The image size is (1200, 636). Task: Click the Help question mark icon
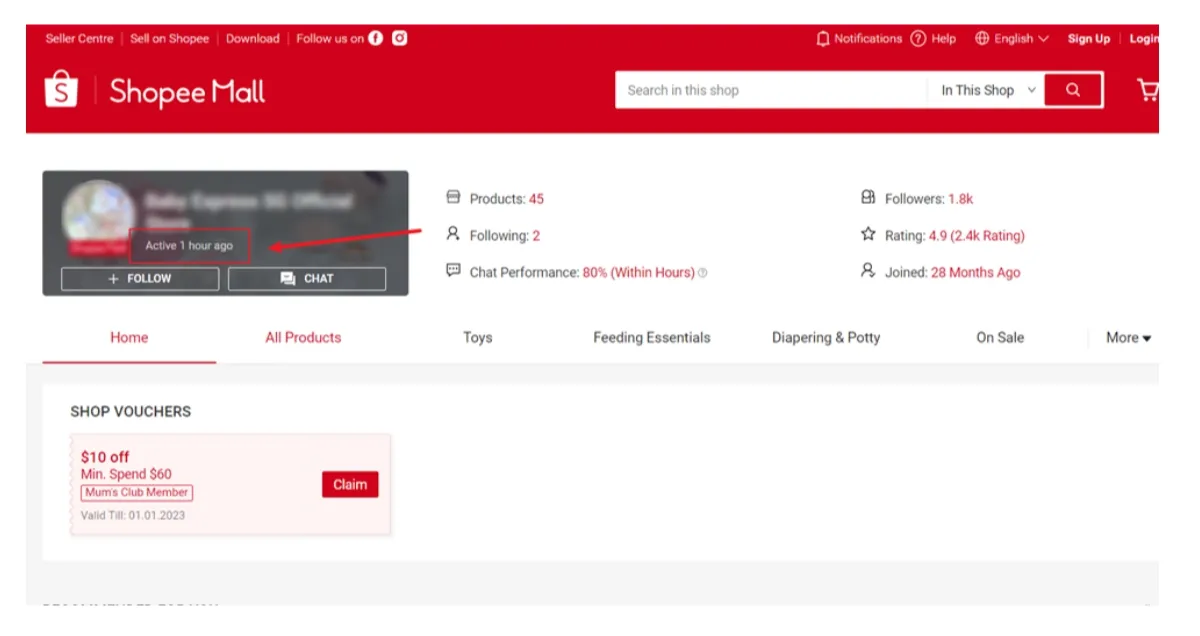(918, 39)
